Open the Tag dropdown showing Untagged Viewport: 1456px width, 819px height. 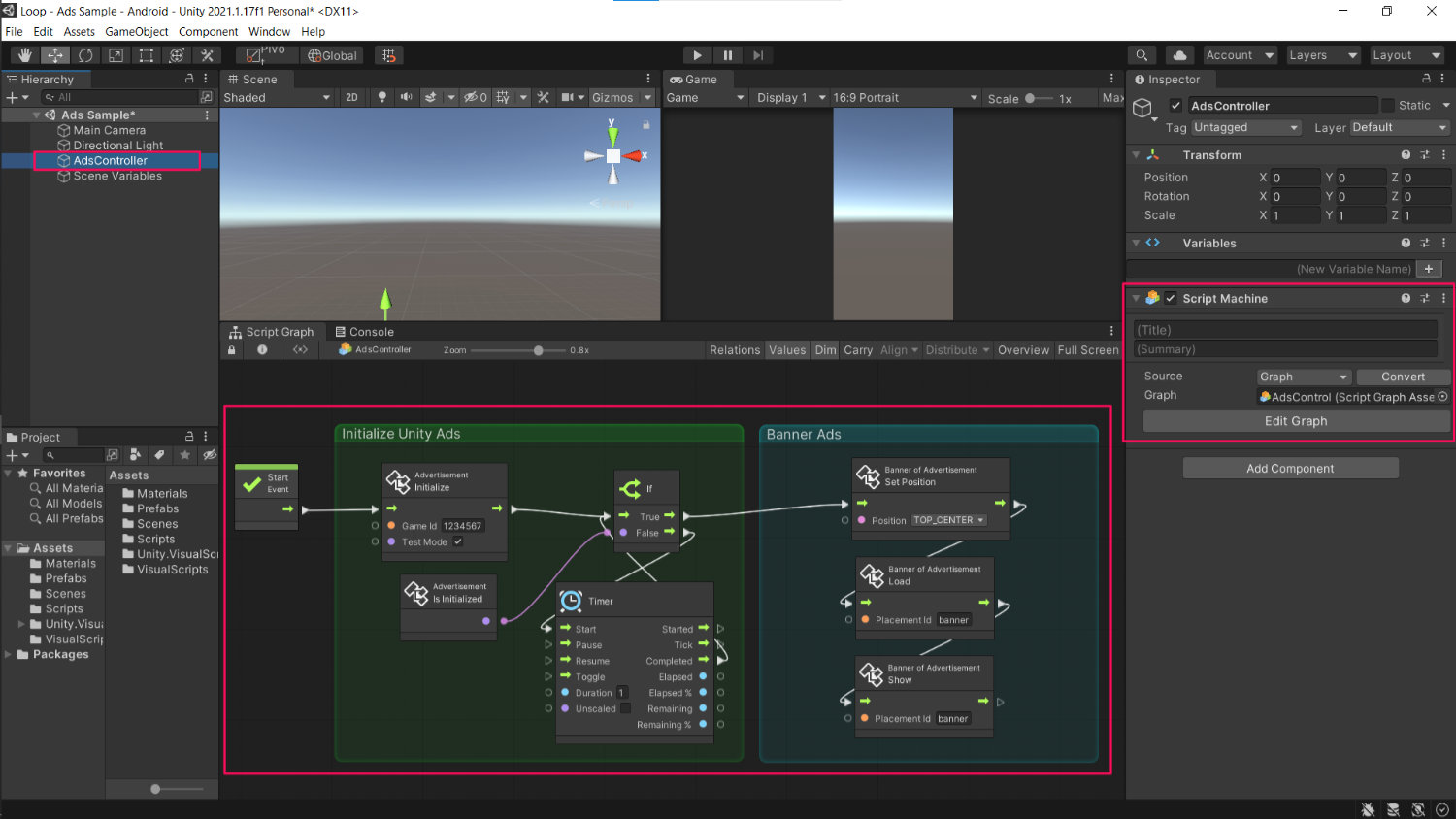click(1245, 127)
